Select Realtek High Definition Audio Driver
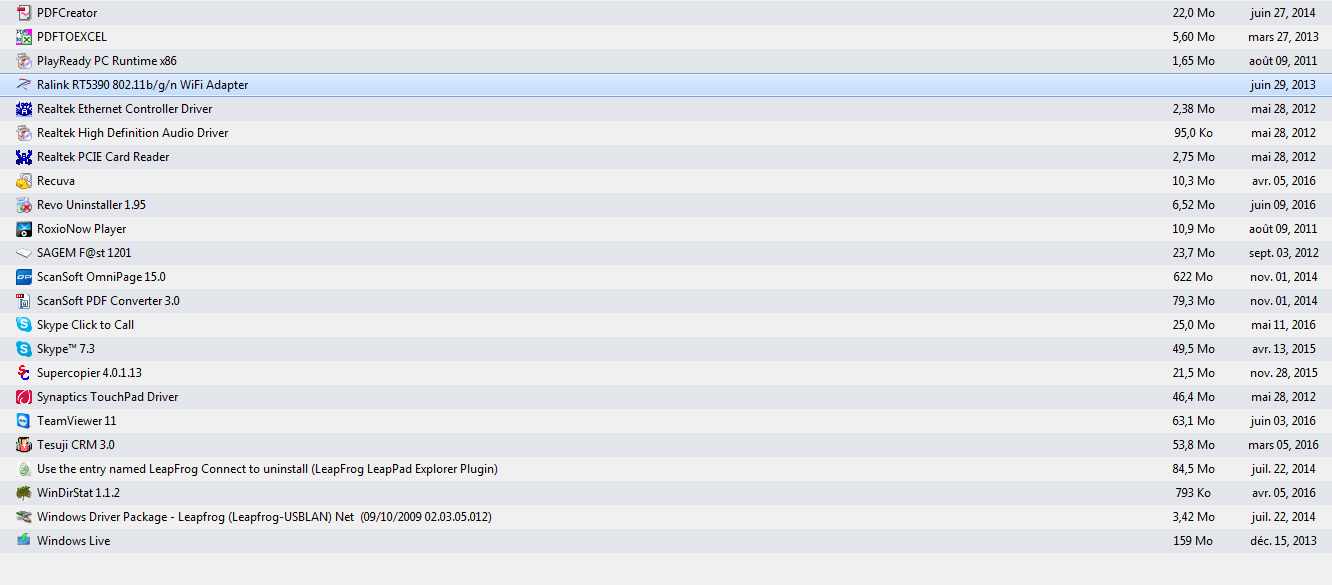Viewport: 1332px width, 585px height. tap(132, 133)
